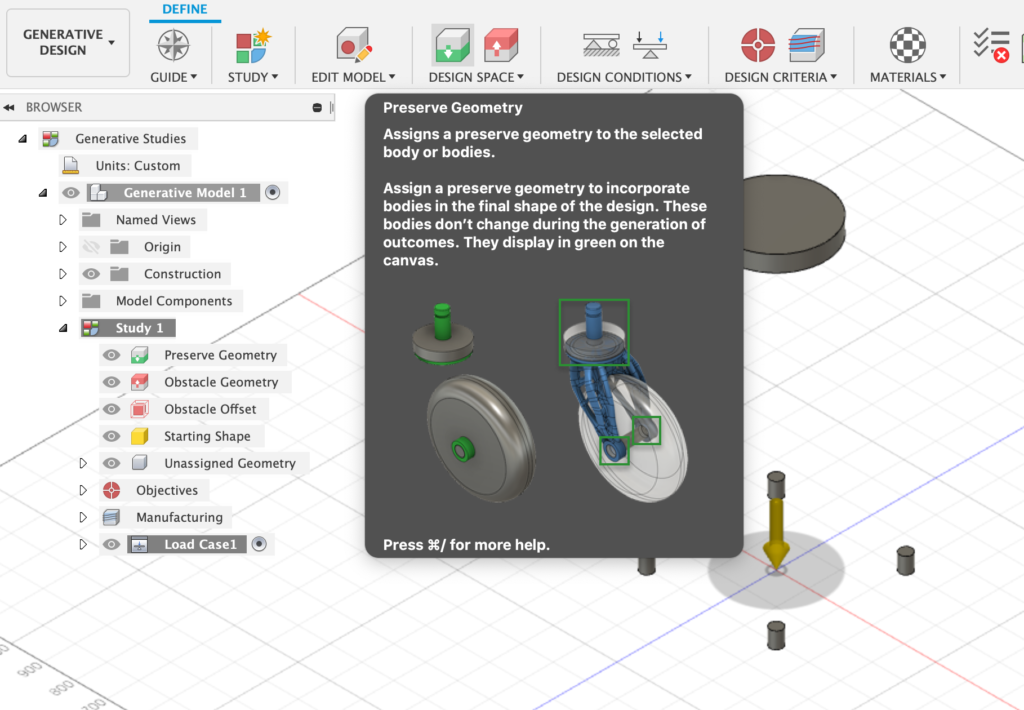This screenshot has height=710, width=1024.
Task: Select the Preserve Geometry tool icon
Action: (453, 45)
